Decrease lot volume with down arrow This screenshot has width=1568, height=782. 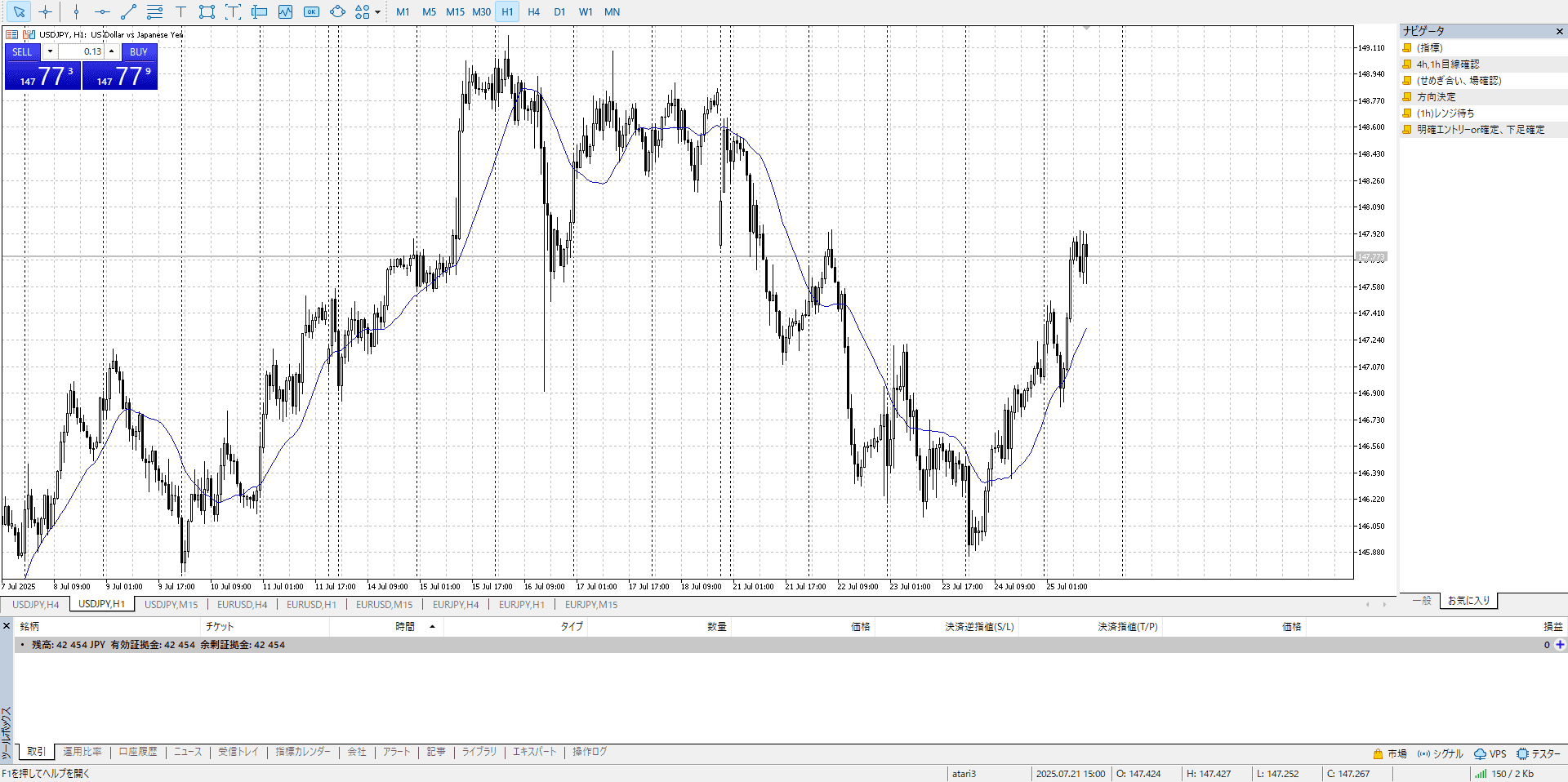(x=50, y=51)
